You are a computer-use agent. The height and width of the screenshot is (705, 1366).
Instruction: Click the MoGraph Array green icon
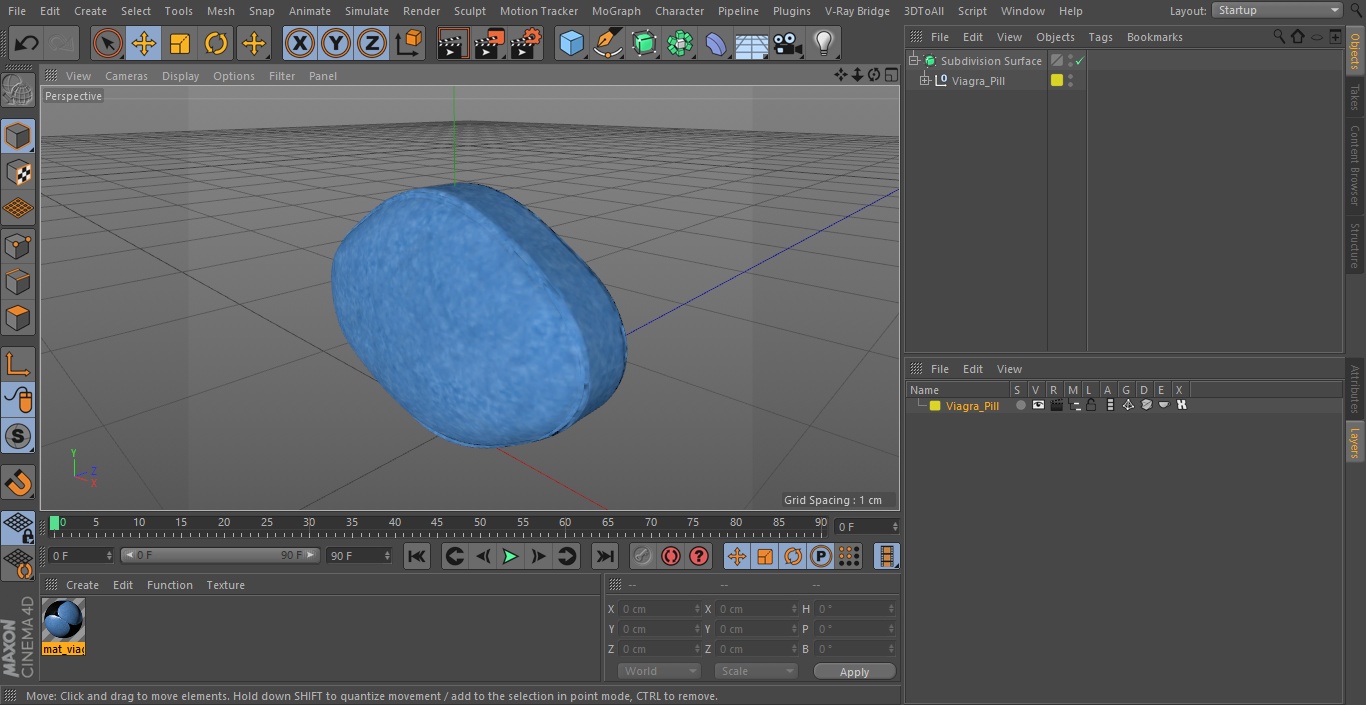(680, 43)
